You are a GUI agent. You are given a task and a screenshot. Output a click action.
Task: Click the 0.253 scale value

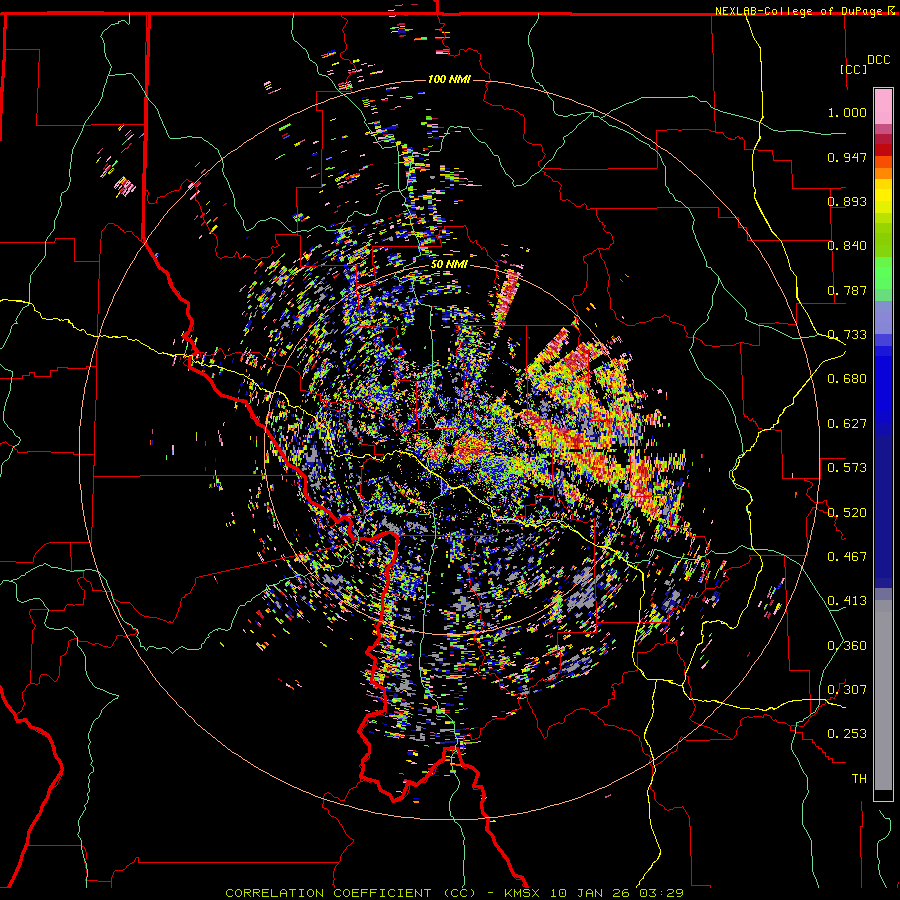tap(847, 734)
